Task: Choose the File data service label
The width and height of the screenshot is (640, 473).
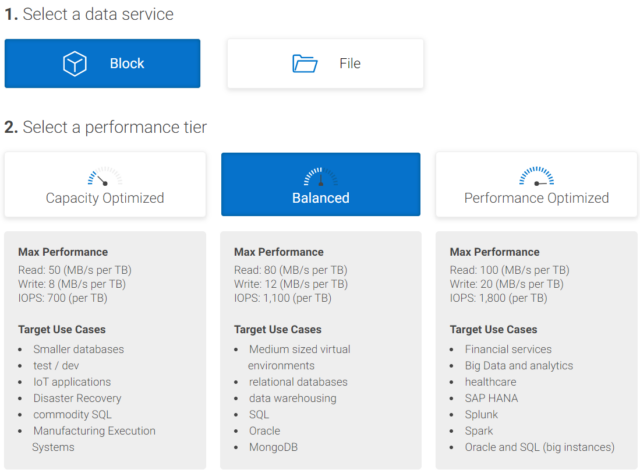Action: pos(349,64)
